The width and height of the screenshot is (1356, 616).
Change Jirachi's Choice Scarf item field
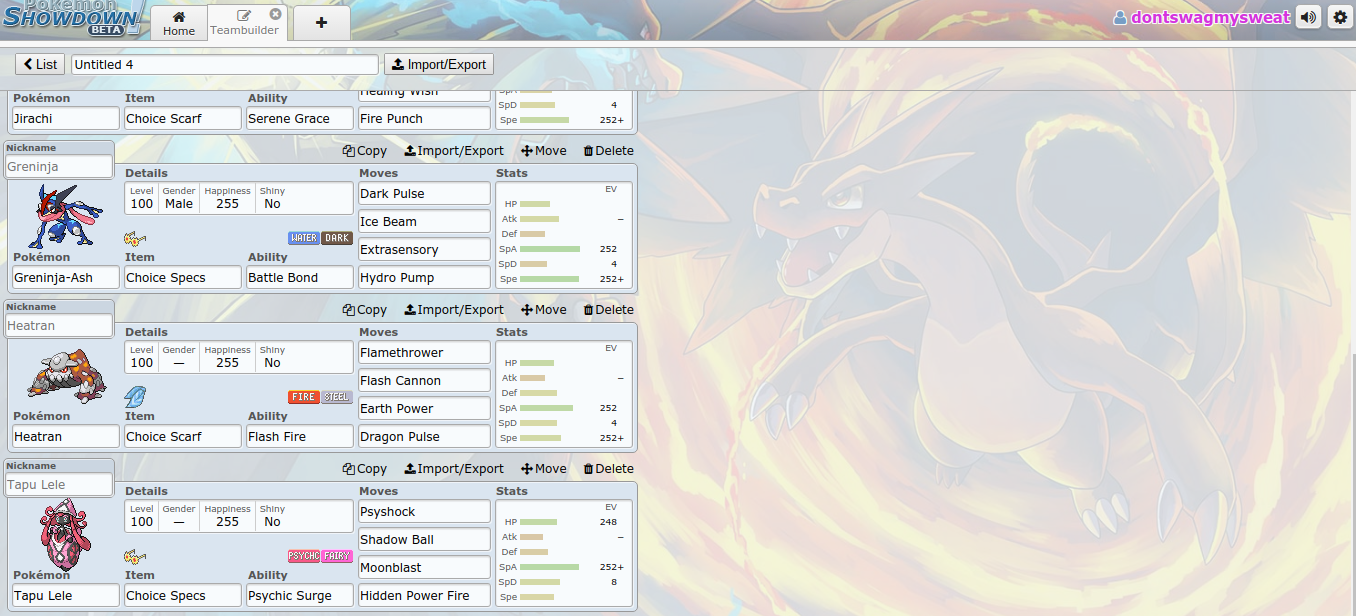pyautogui.click(x=182, y=118)
